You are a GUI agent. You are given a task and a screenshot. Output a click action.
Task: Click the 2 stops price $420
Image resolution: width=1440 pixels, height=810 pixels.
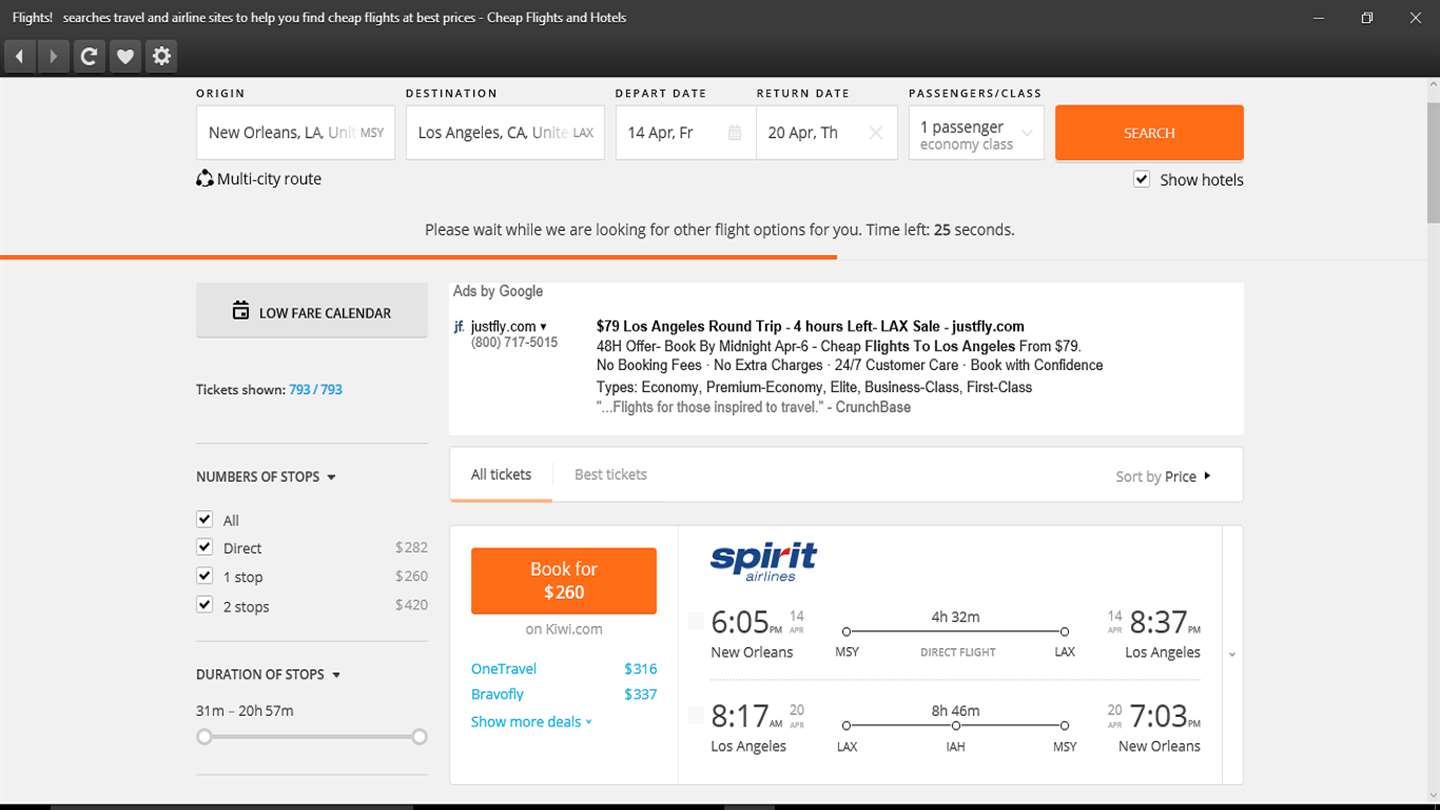pyautogui.click(x=411, y=605)
